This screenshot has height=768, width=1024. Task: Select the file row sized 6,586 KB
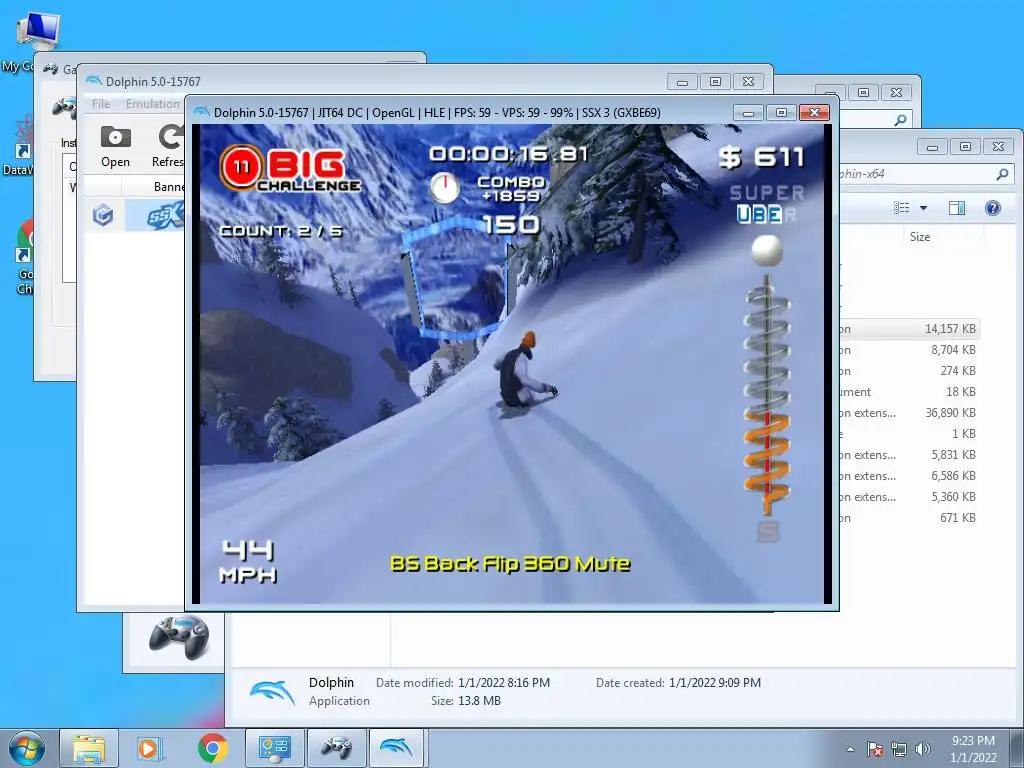(909, 475)
